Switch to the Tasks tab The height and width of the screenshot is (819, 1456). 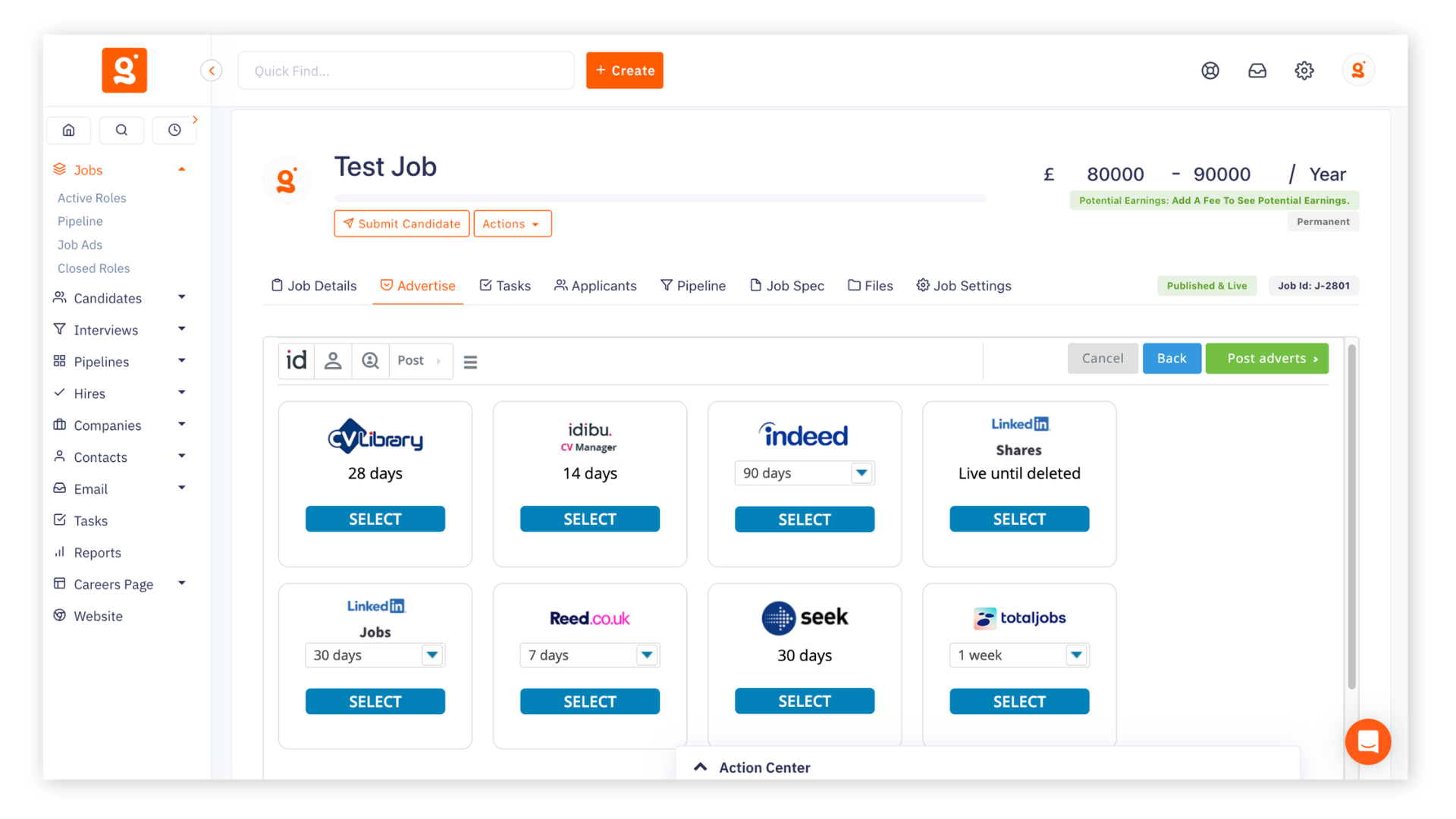tap(505, 286)
